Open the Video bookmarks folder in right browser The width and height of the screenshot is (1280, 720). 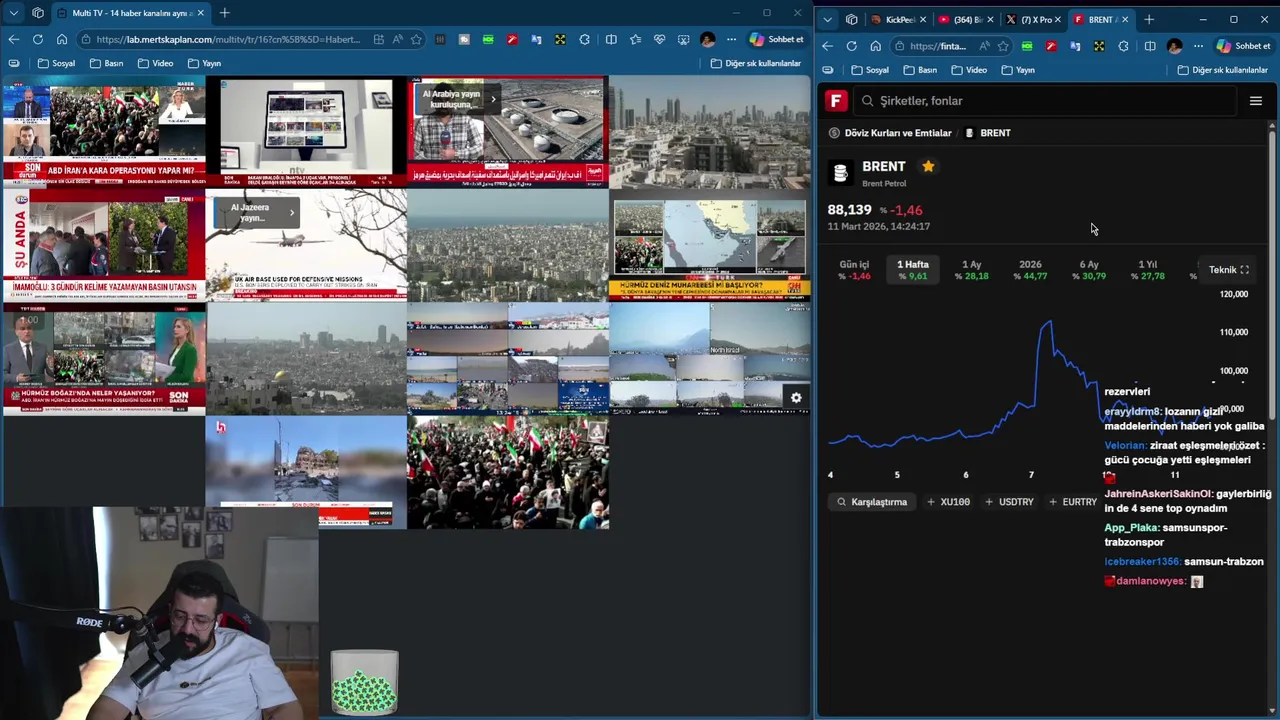[969, 70]
